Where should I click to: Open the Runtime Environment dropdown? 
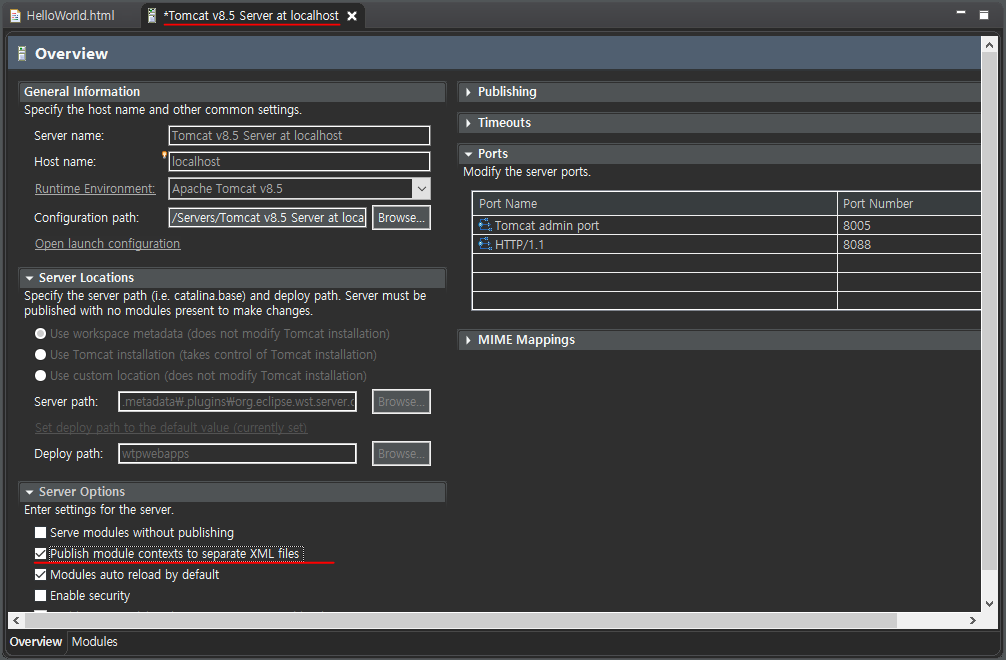422,189
